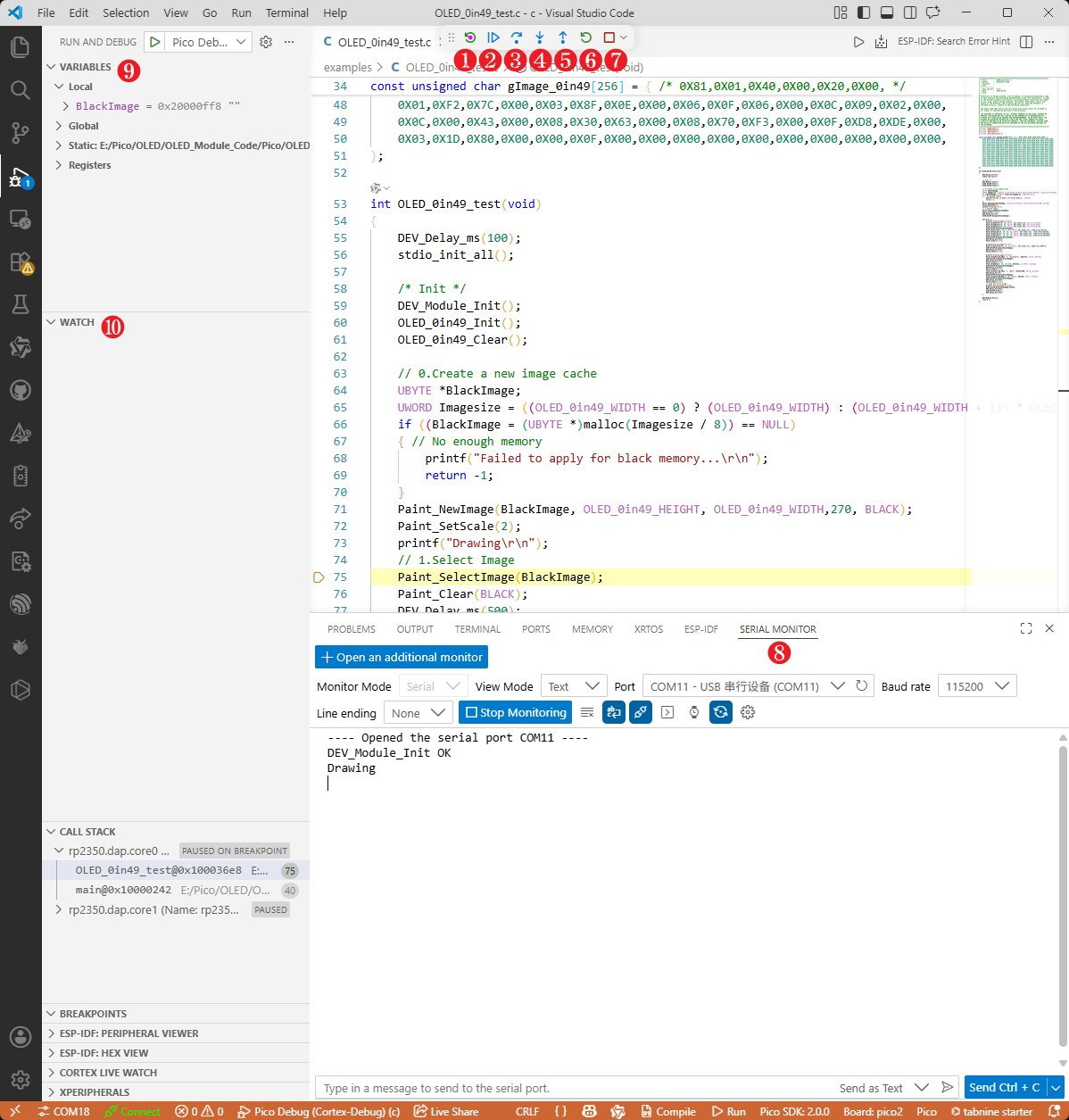Toggle the serial monitor link button
The image size is (1069, 1120).
641,712
